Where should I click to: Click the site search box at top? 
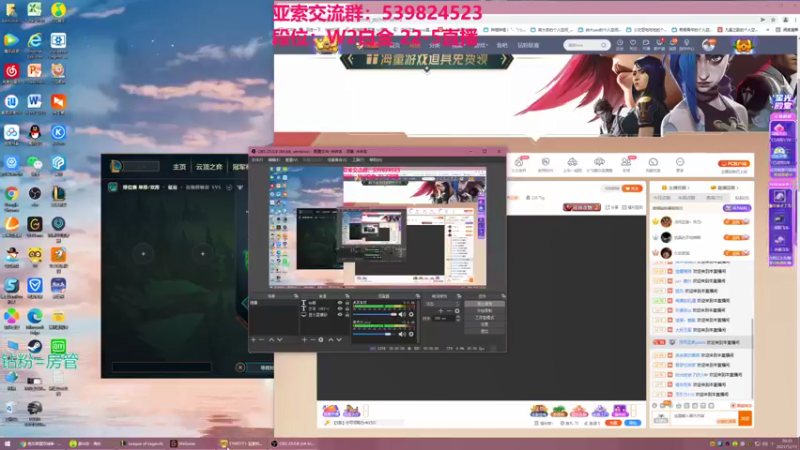tap(587, 45)
